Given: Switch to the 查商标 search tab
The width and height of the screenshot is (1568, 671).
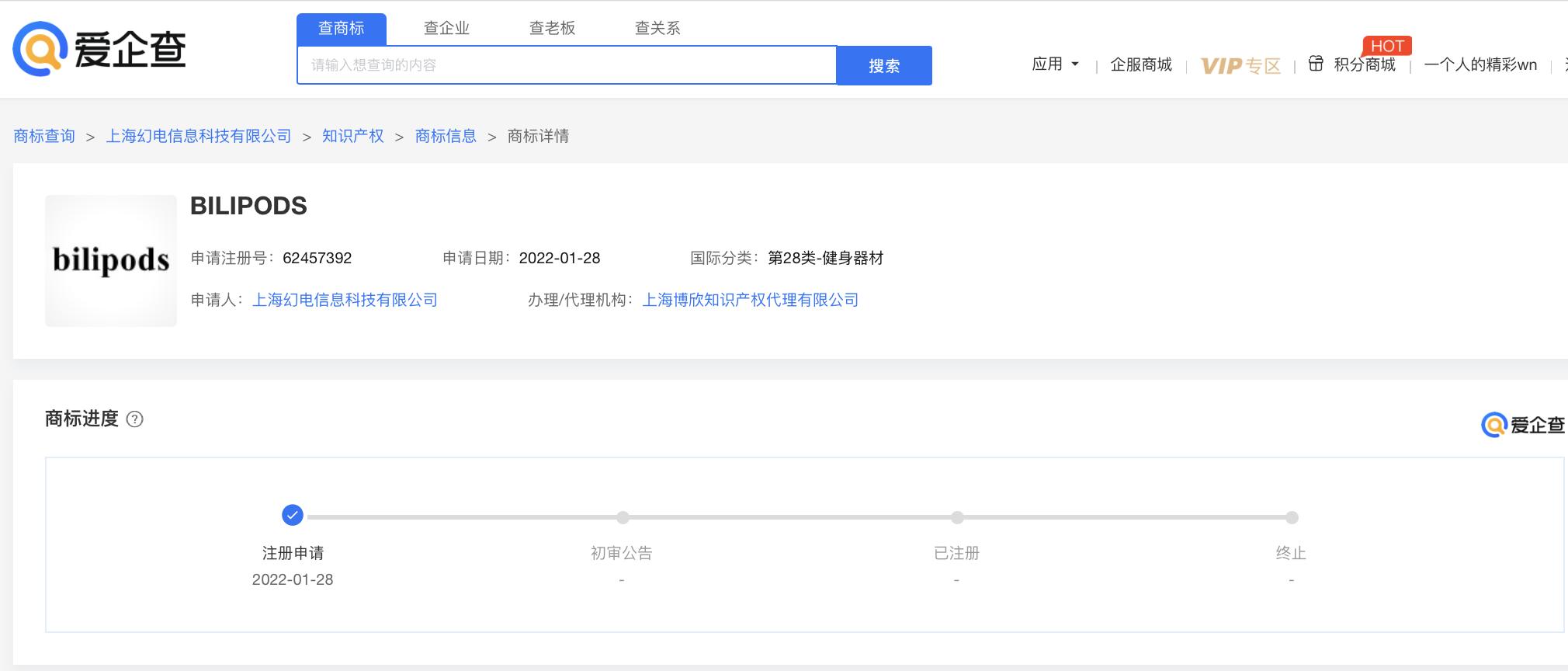Looking at the screenshot, I should 342,29.
